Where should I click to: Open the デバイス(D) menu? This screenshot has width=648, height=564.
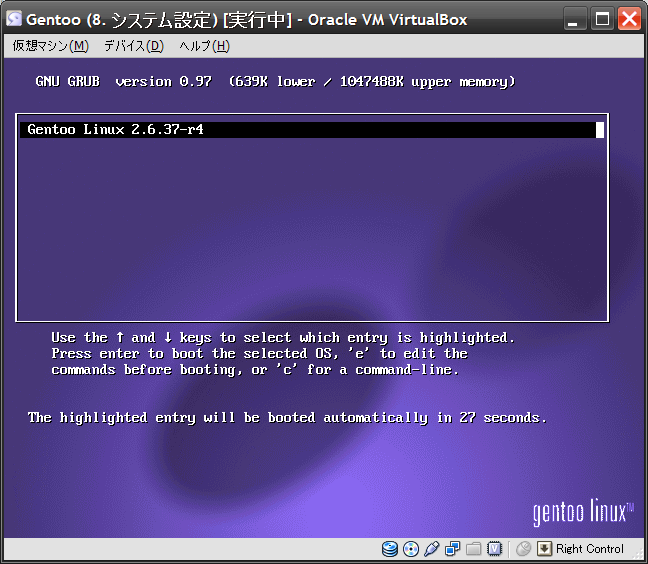[x=133, y=46]
